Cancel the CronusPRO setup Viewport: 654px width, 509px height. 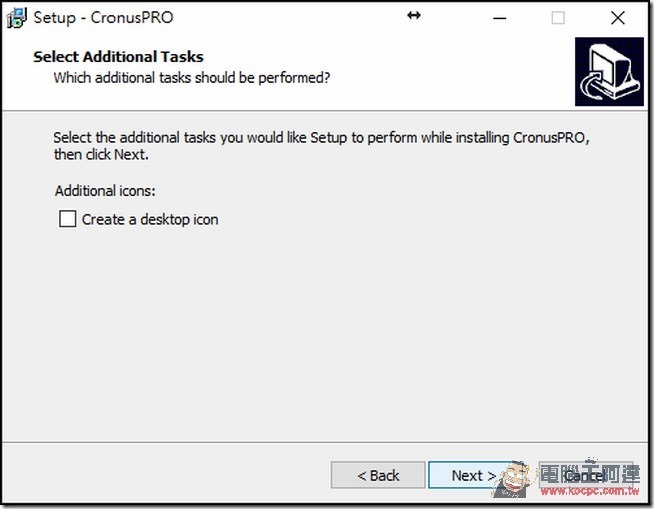point(584,475)
